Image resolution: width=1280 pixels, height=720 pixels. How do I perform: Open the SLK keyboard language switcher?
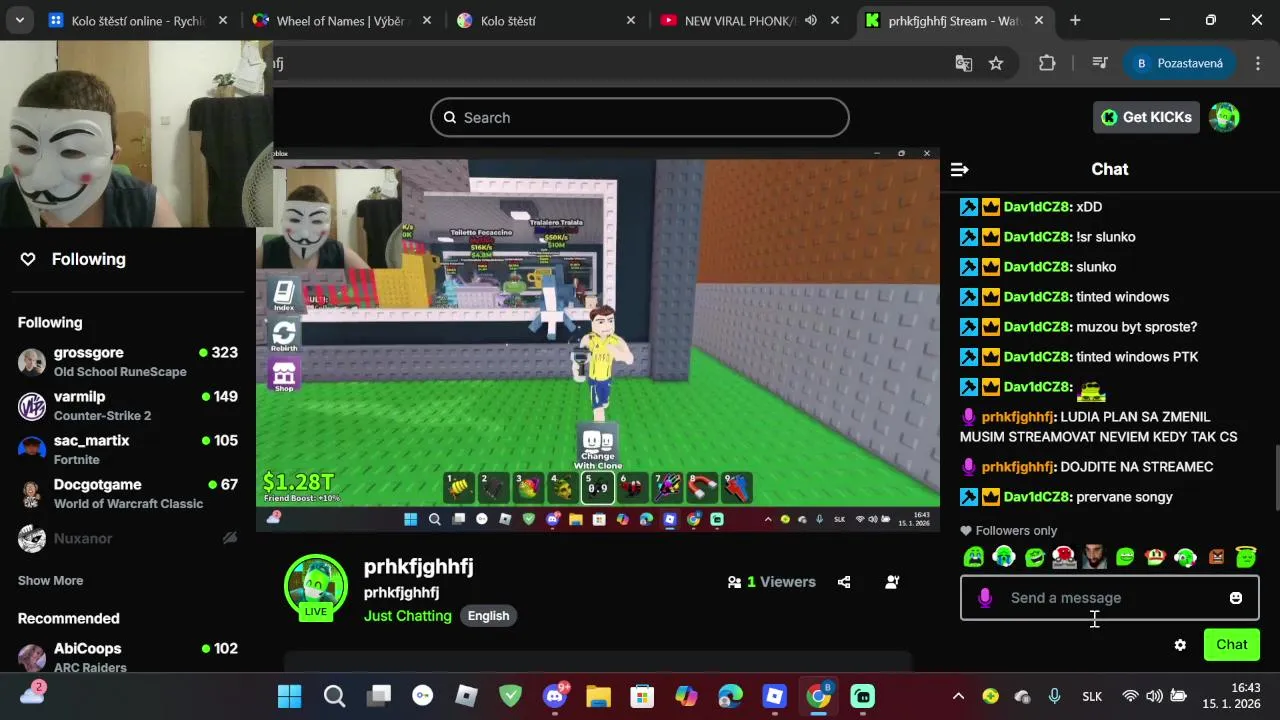click(1092, 696)
